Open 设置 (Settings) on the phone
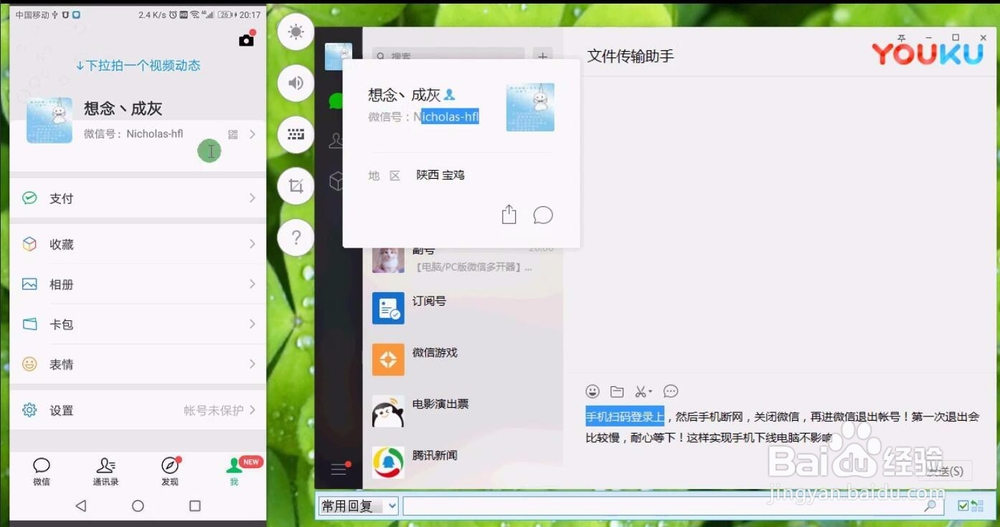 138,410
